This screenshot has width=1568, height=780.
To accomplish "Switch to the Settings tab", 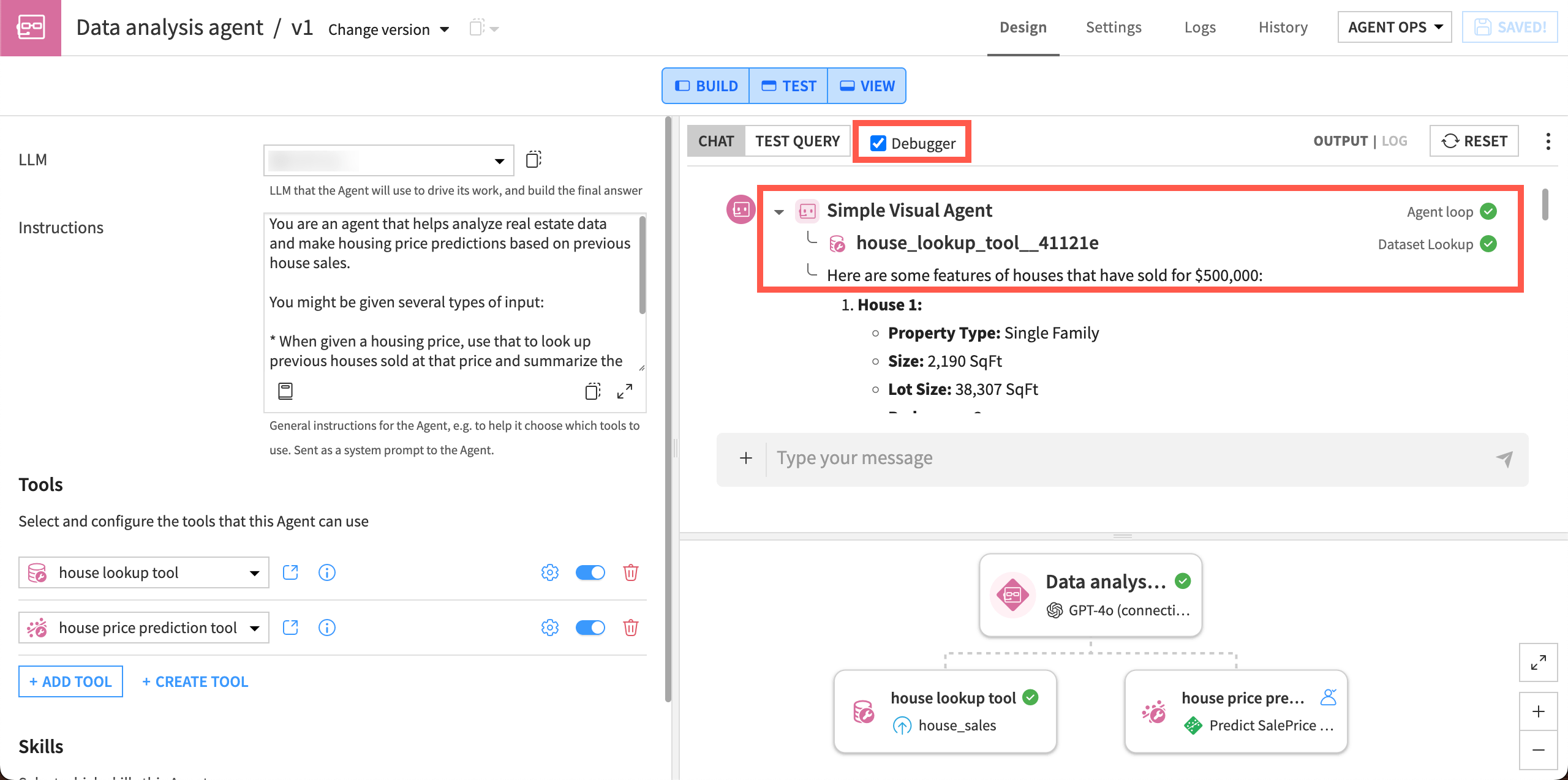I will click(1113, 28).
